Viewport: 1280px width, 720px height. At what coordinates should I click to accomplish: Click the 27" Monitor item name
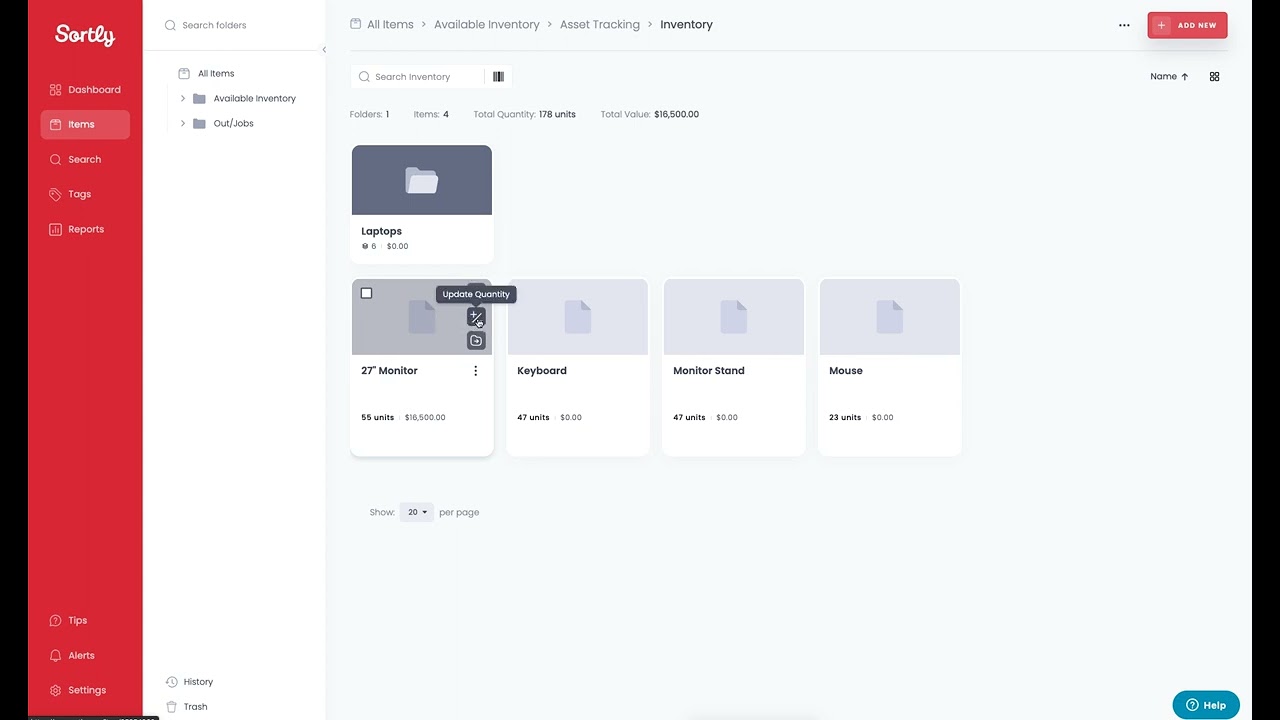point(389,371)
